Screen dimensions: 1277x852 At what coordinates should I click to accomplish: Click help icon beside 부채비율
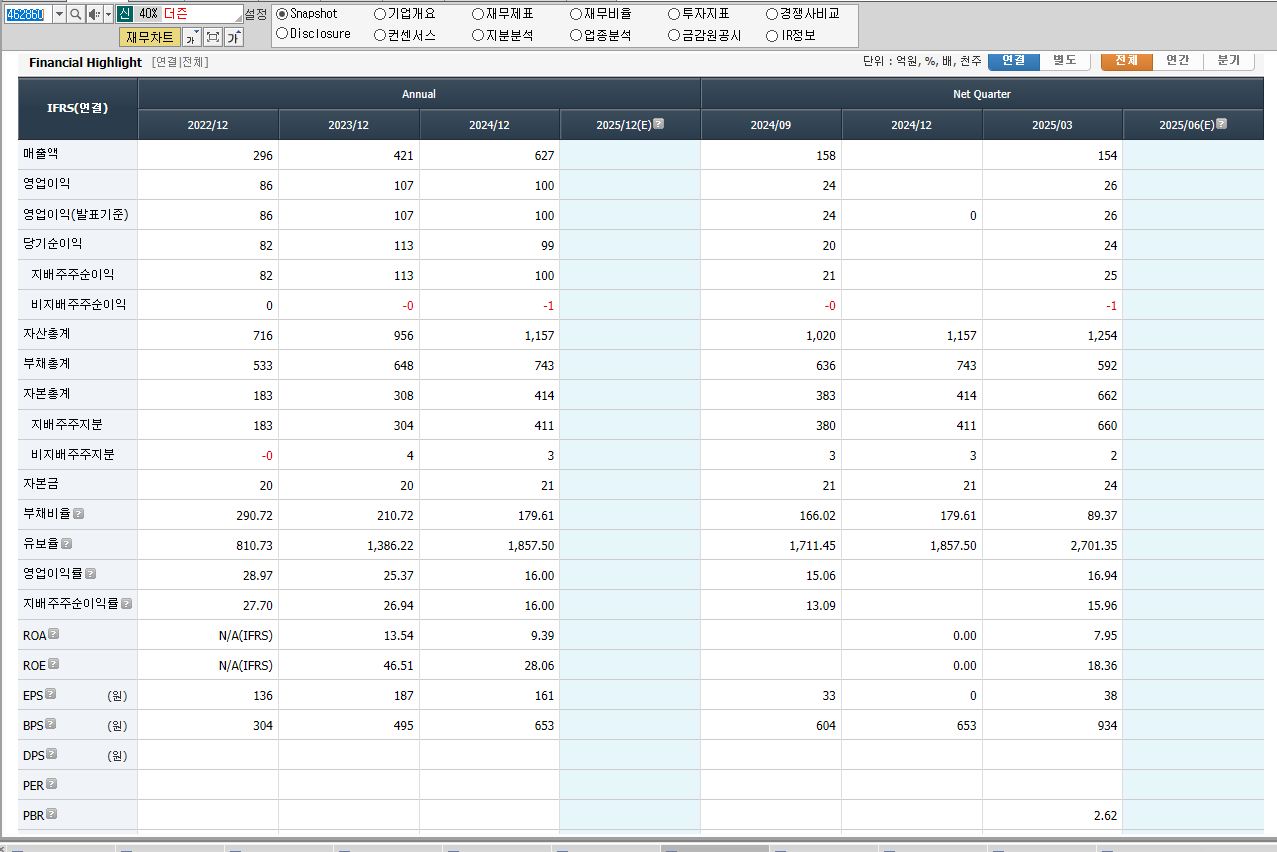pos(78,514)
